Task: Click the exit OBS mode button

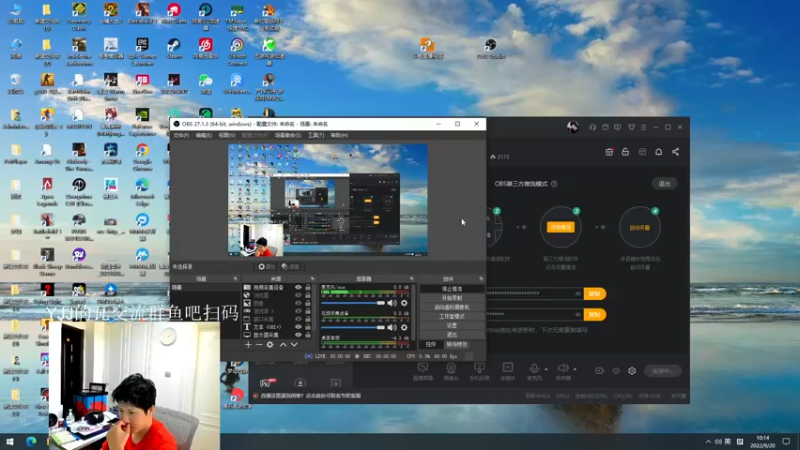Action: (x=664, y=184)
